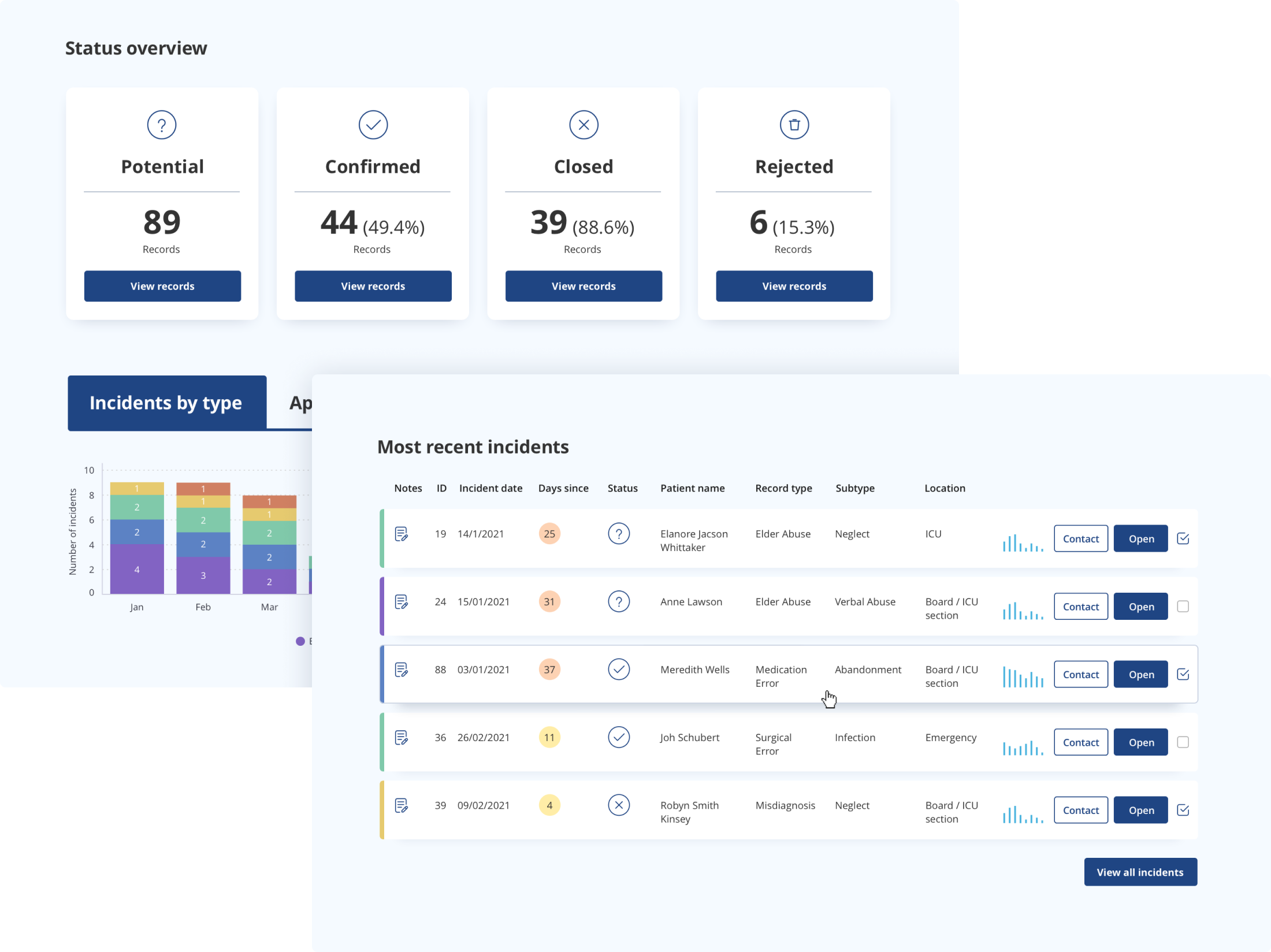Switch to Incidents by type tab
Image resolution: width=1271 pixels, height=952 pixels.
click(166, 403)
